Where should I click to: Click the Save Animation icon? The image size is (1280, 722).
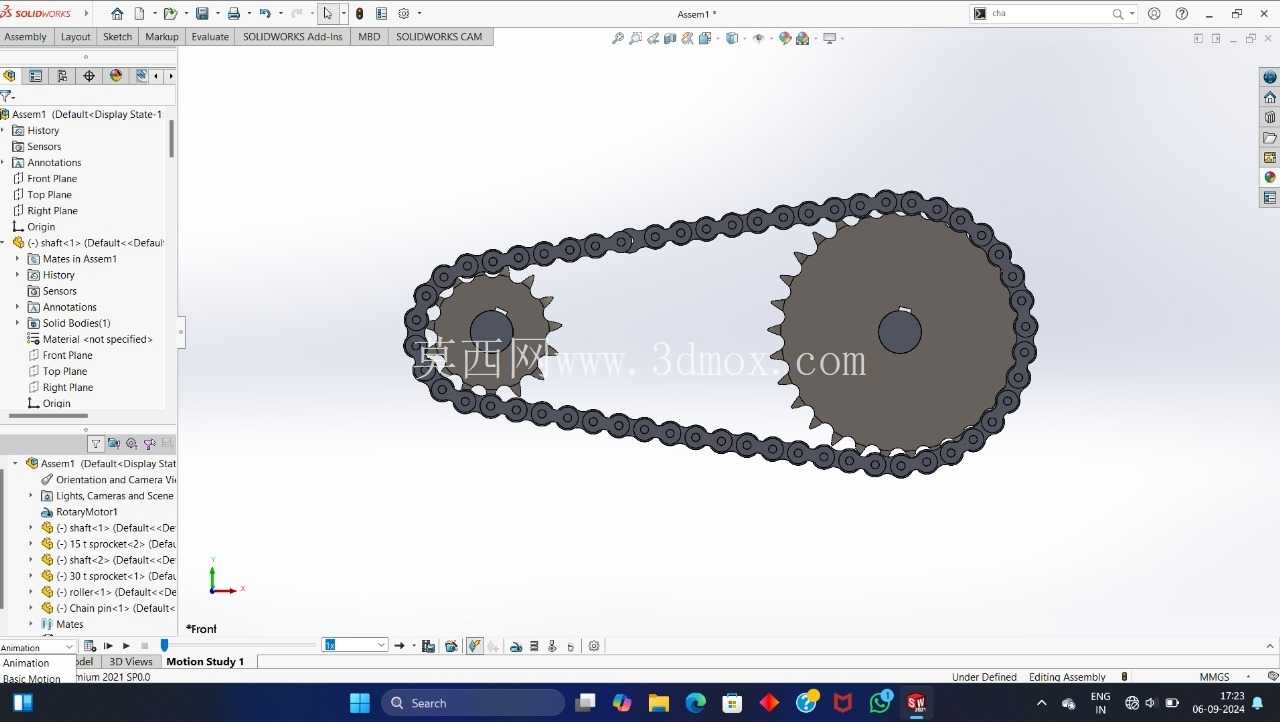pyautogui.click(x=428, y=646)
